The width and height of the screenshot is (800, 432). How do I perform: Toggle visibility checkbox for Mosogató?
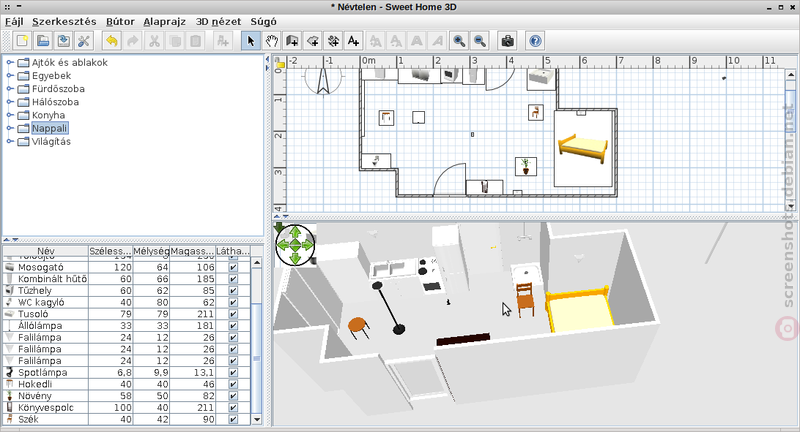click(x=233, y=267)
